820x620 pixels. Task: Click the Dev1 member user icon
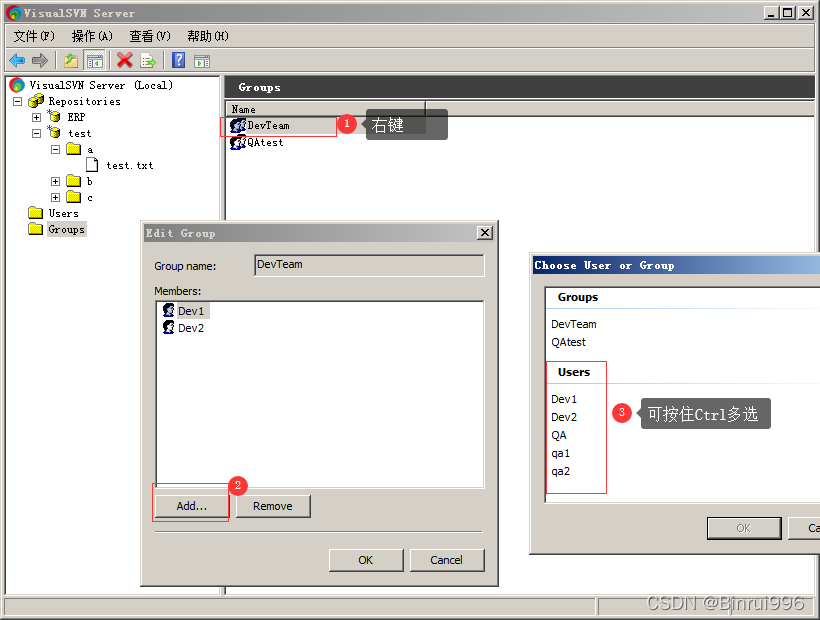[x=168, y=310]
